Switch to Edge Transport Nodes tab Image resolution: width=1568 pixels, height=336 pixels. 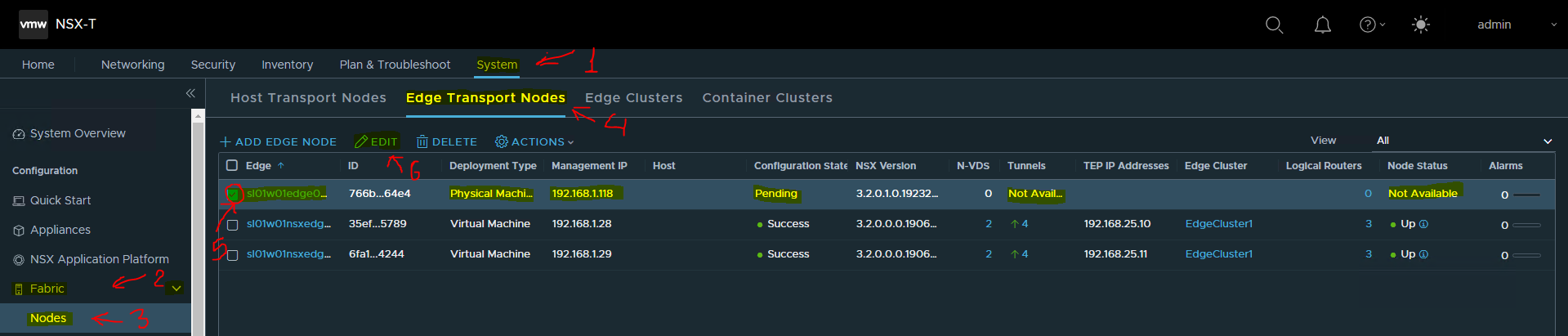click(x=485, y=97)
